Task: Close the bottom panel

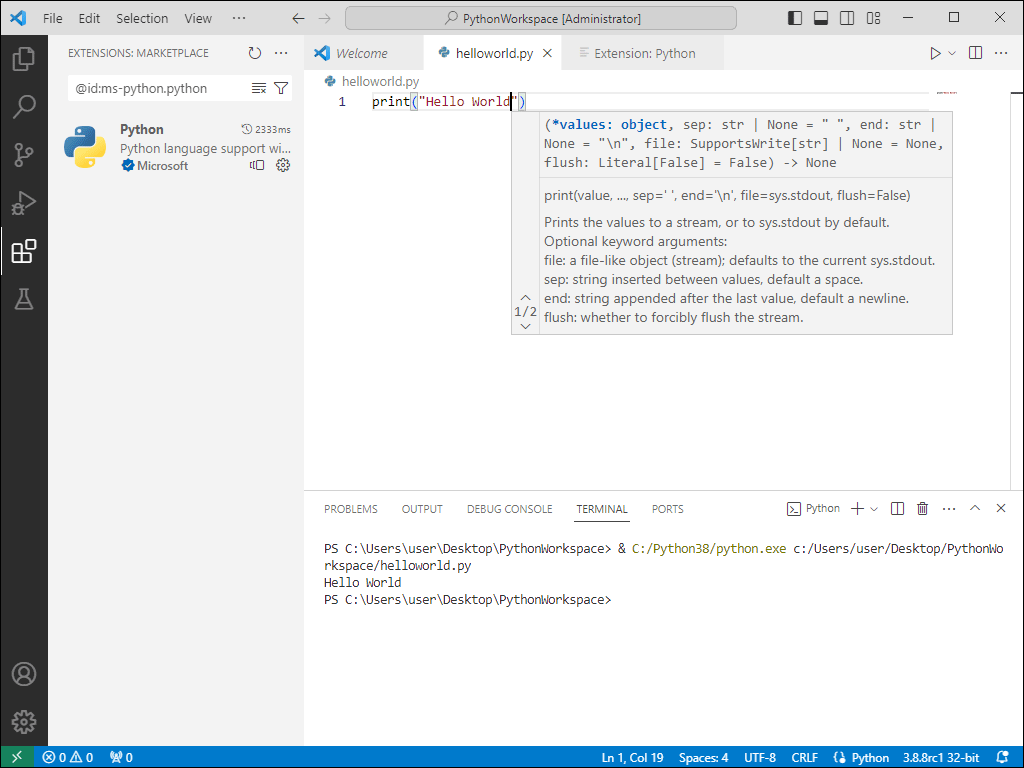Action: (1000, 508)
